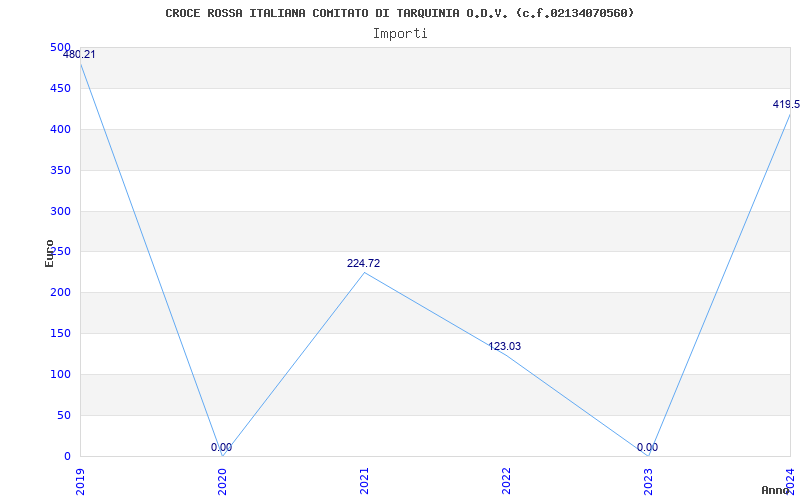Click the 400 y-axis tick label
This screenshot has height=500, width=800.
pyautogui.click(x=60, y=130)
